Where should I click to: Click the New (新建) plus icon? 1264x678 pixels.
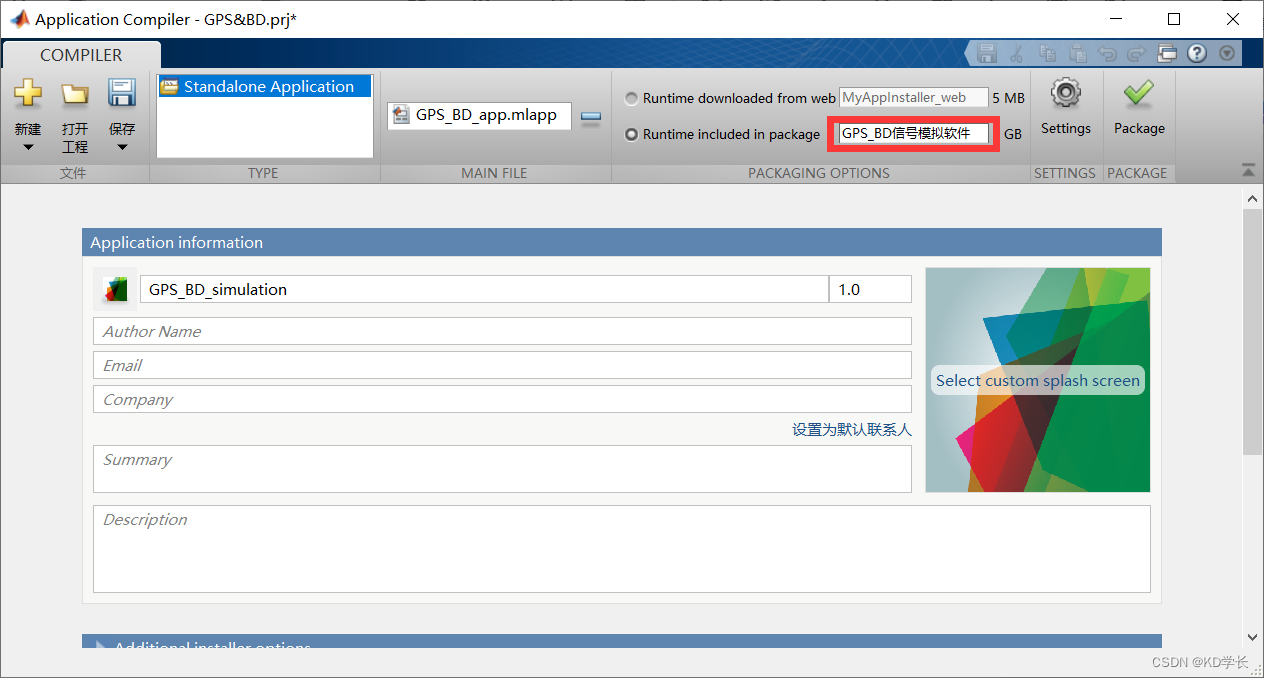point(28,94)
